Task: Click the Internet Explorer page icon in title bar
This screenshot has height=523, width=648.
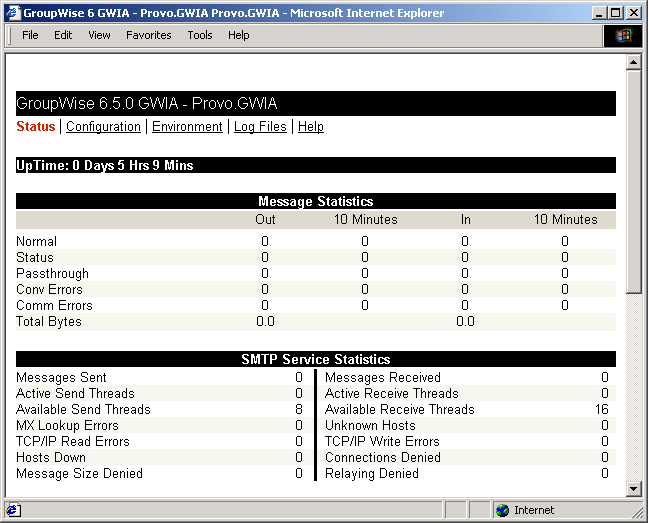Action: [x=13, y=13]
